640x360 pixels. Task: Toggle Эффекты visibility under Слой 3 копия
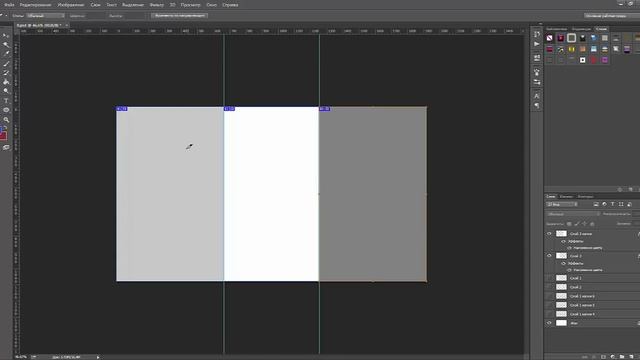(563, 241)
